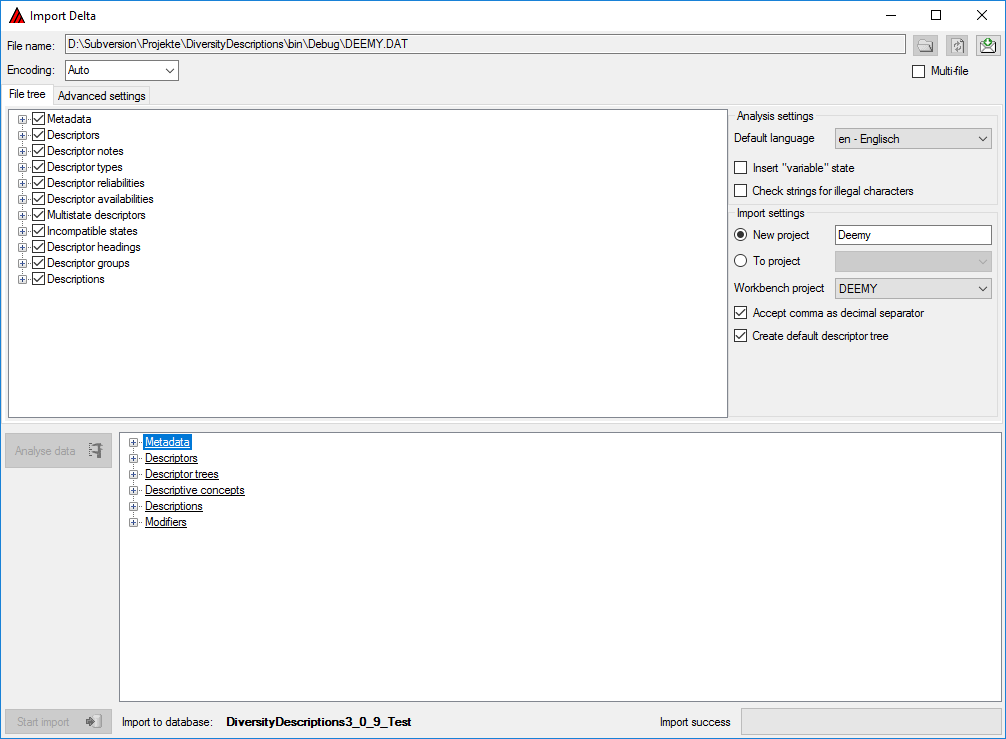
Task: Click the envelope with green arrow icon
Action: click(988, 45)
